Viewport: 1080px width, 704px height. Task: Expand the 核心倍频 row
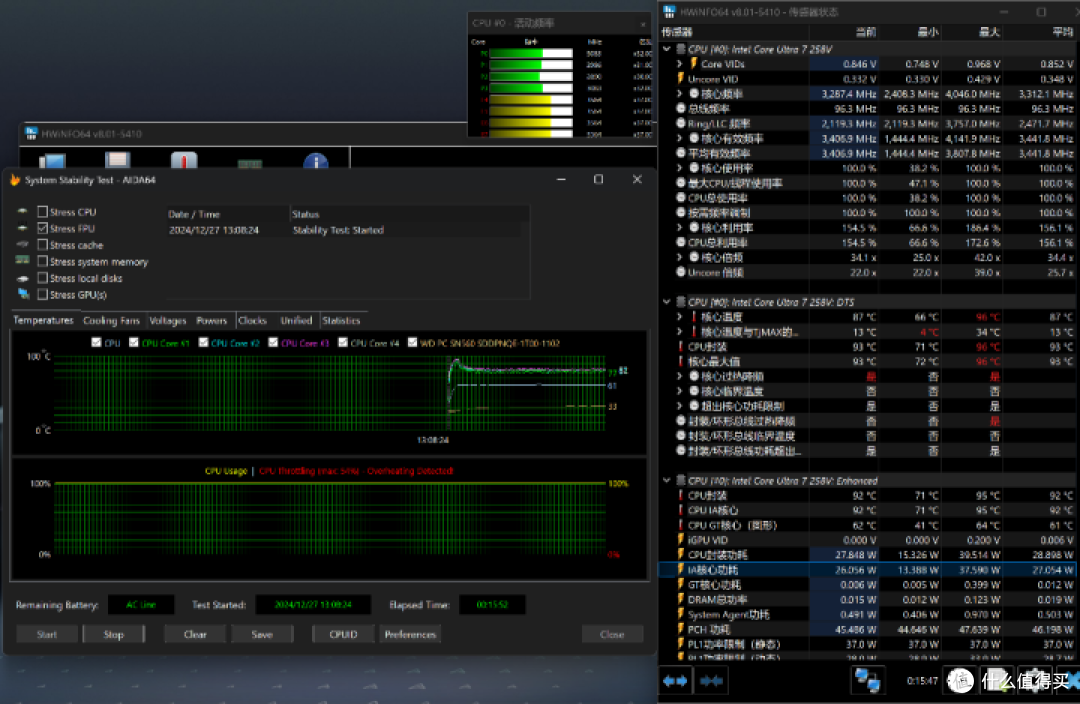pos(679,258)
